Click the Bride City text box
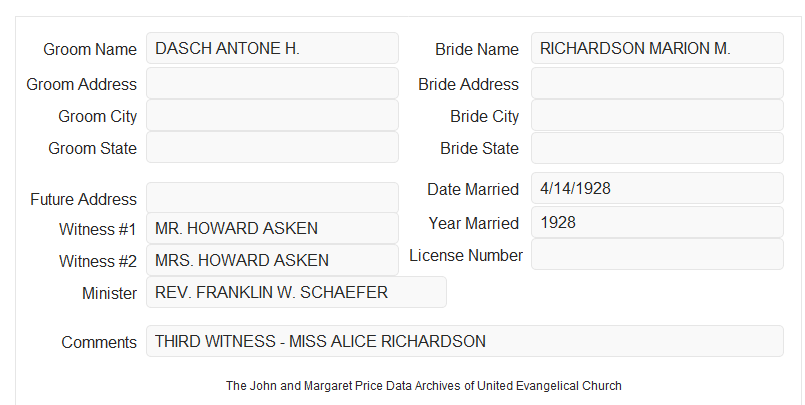Image resolution: width=805 pixels, height=405 pixels. point(657,115)
